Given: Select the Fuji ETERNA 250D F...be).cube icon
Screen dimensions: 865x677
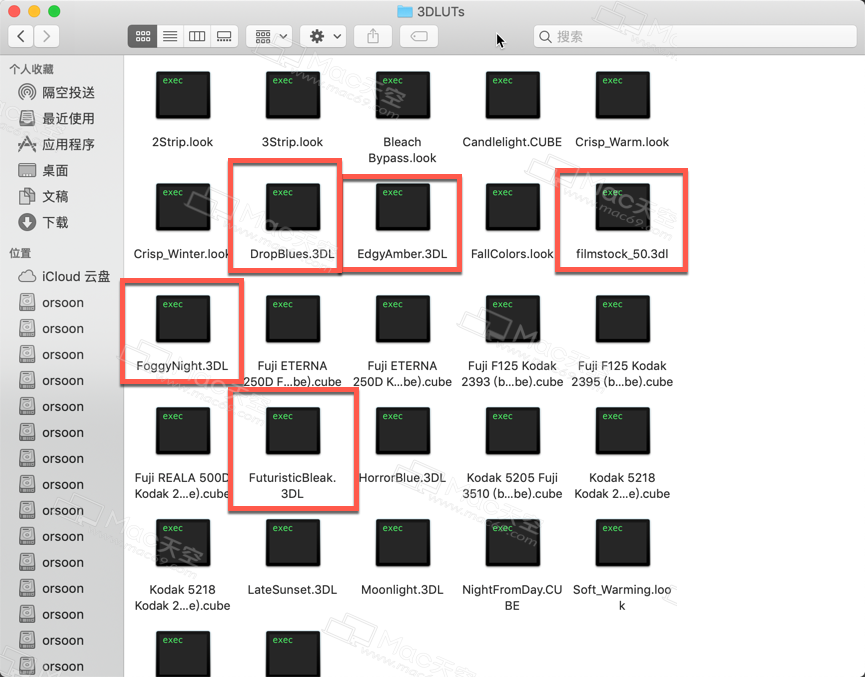Looking at the screenshot, I should tap(292, 319).
